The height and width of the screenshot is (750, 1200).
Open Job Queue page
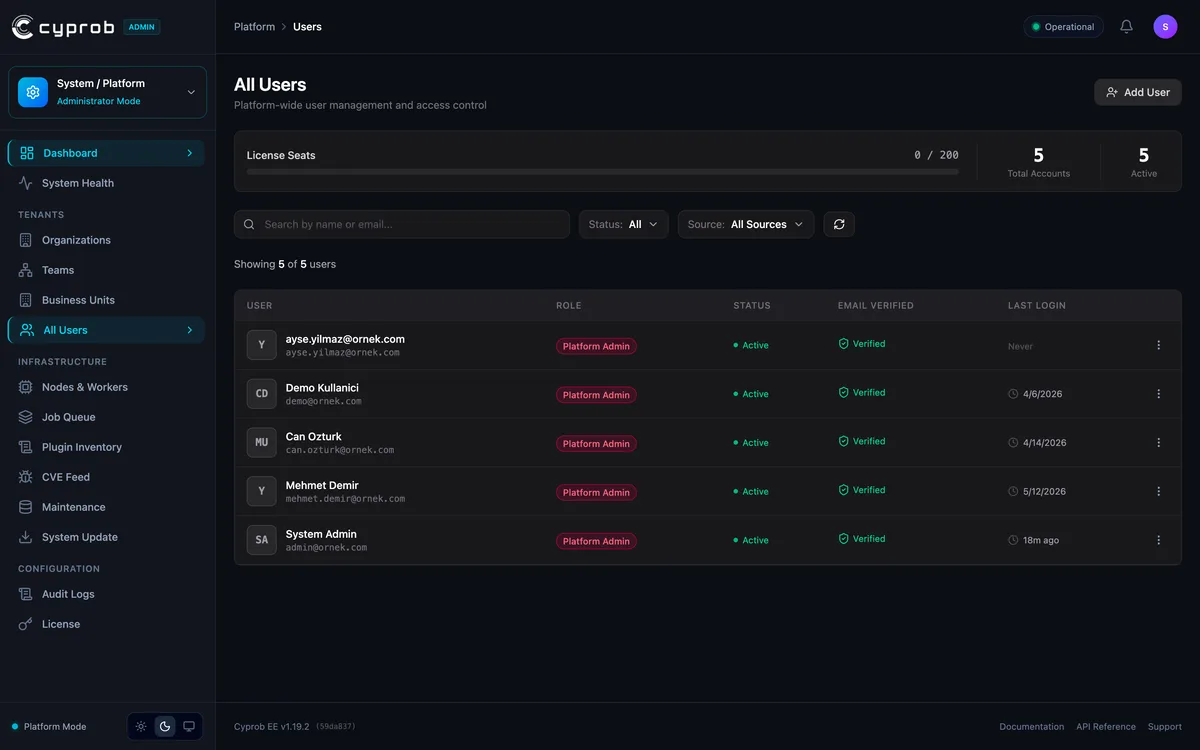click(106, 417)
